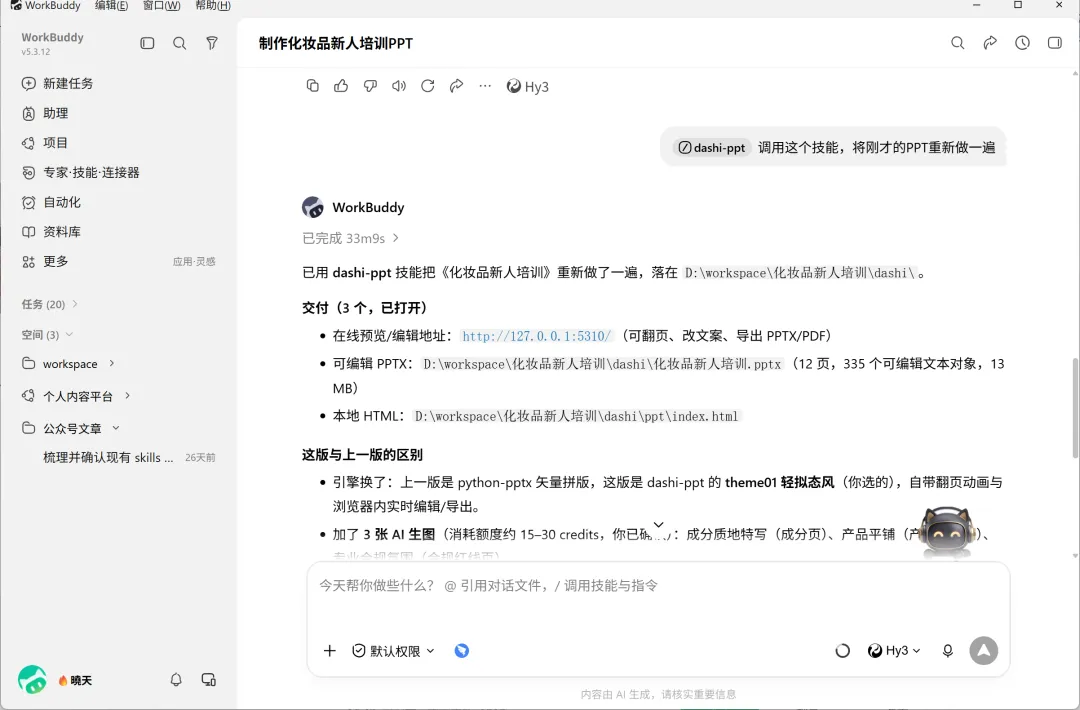Screen dimensions: 1080x710
Task: Open the 窗口(W) menu
Action: coord(161,6)
